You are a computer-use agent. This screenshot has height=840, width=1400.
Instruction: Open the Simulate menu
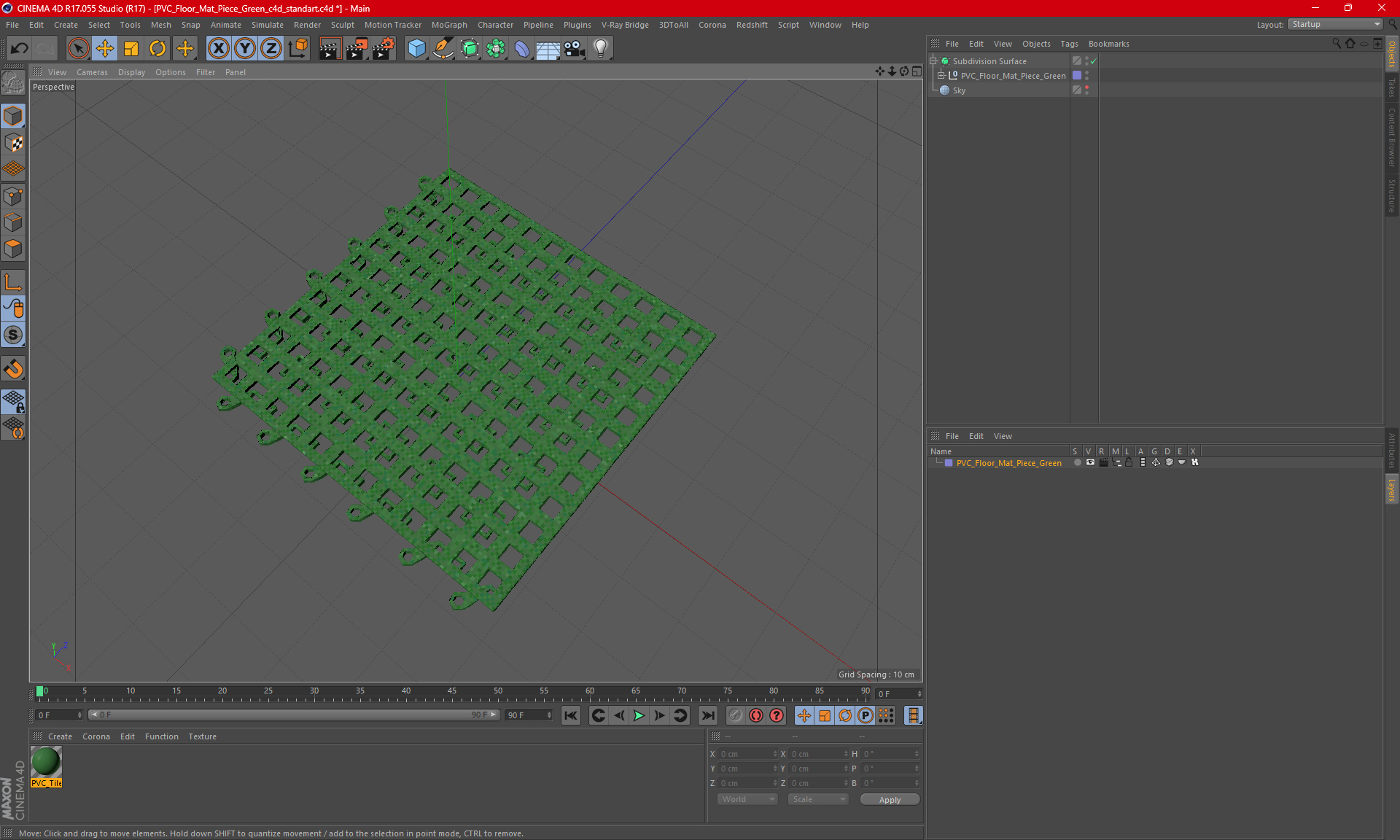pyautogui.click(x=268, y=25)
